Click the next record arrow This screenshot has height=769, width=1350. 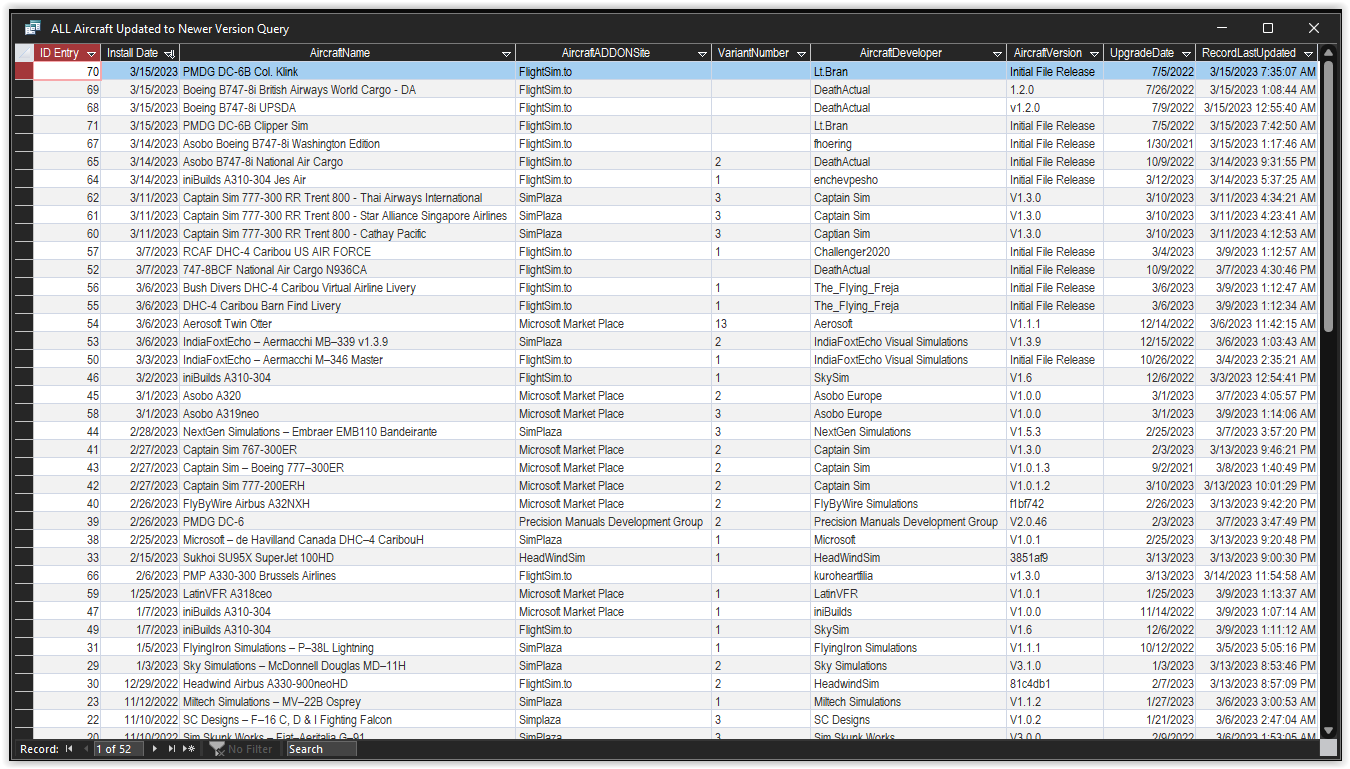[155, 749]
